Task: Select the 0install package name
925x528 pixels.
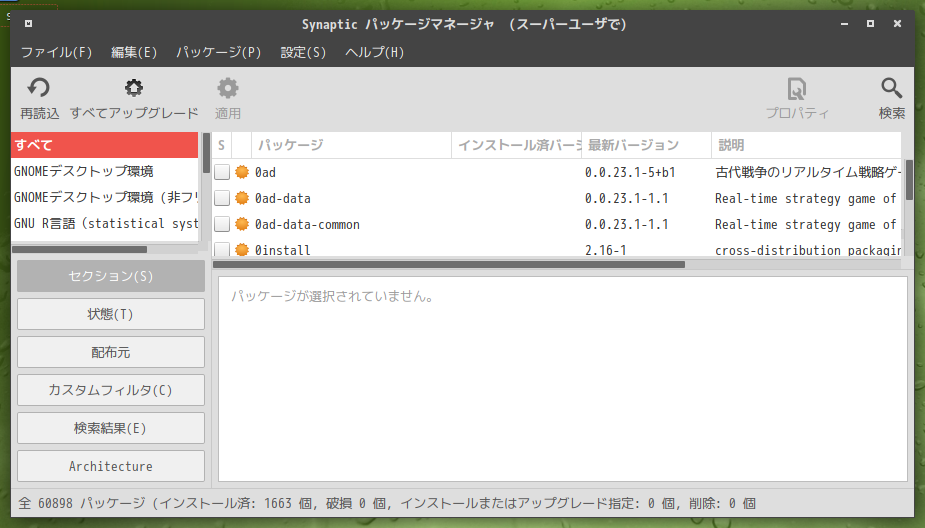Action: 283,250
